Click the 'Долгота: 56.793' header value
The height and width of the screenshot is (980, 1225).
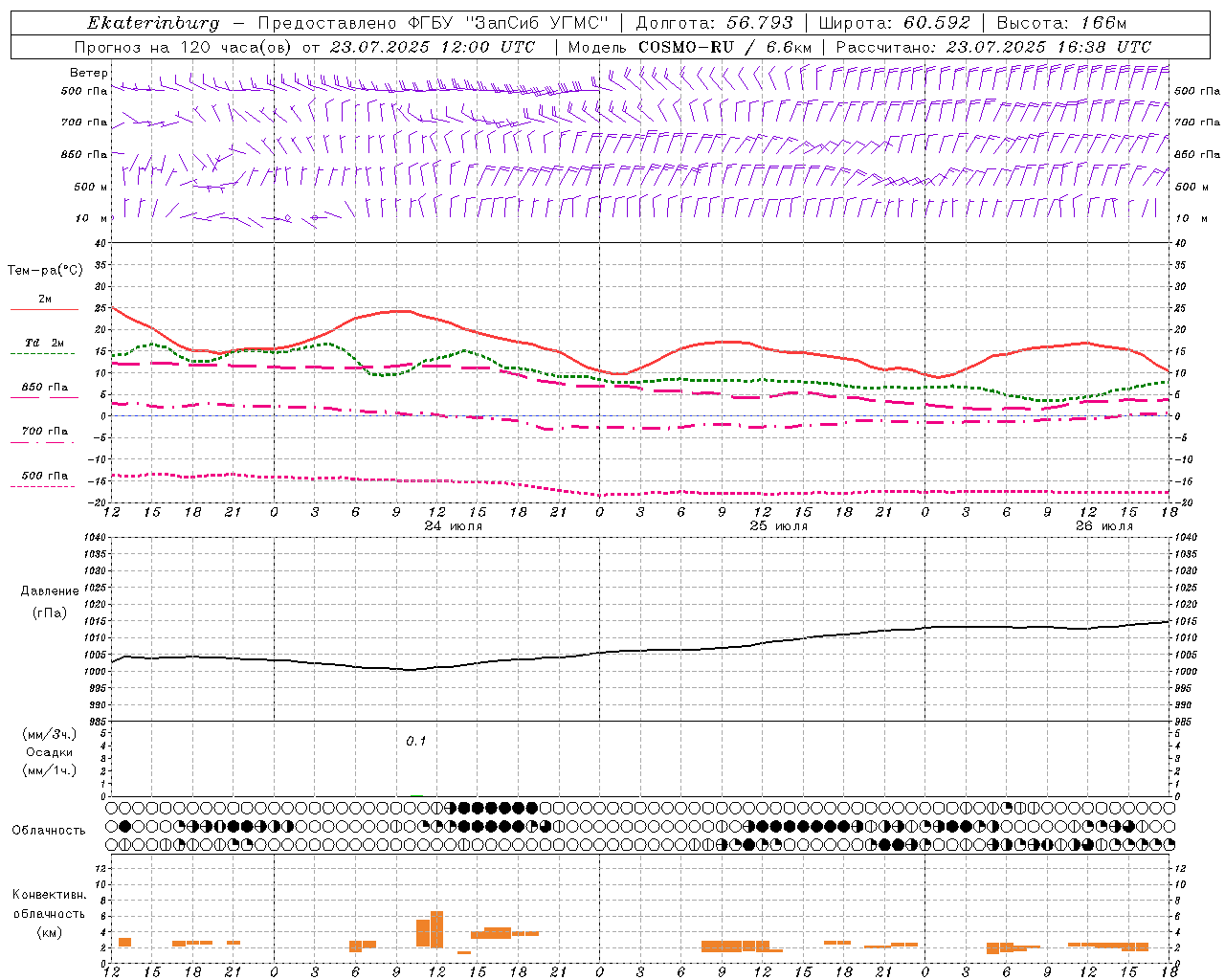[x=714, y=23]
